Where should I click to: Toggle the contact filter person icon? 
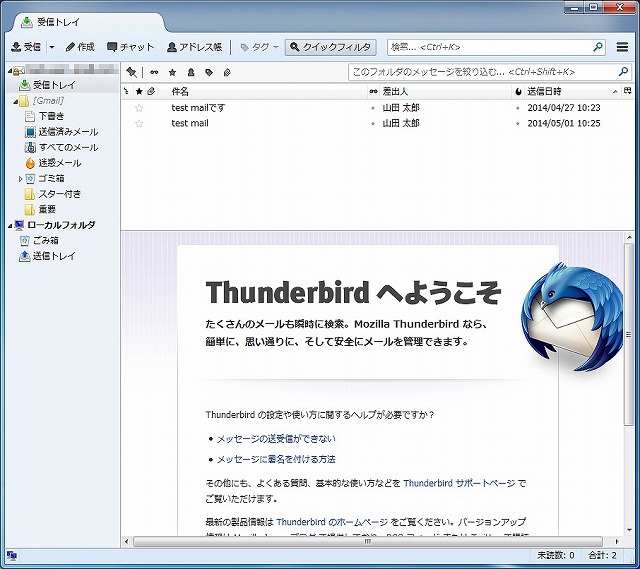(191, 72)
